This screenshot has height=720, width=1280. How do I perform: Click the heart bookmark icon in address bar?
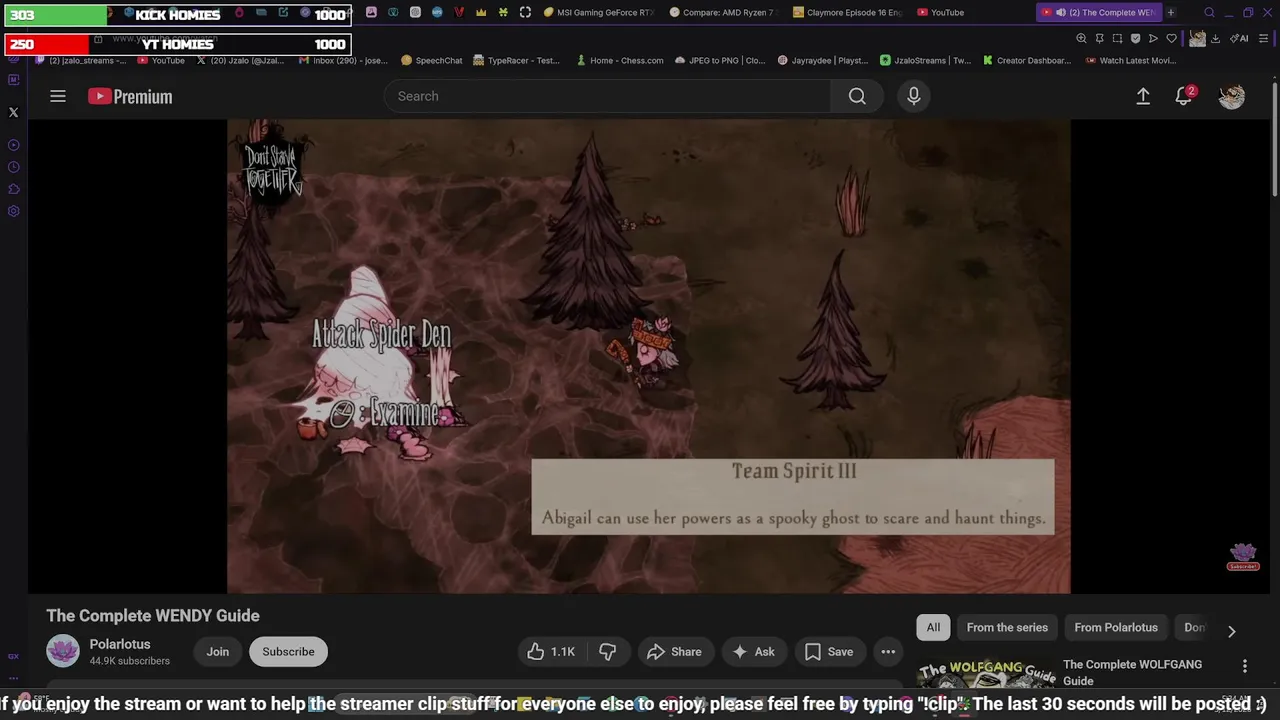pos(1171,38)
